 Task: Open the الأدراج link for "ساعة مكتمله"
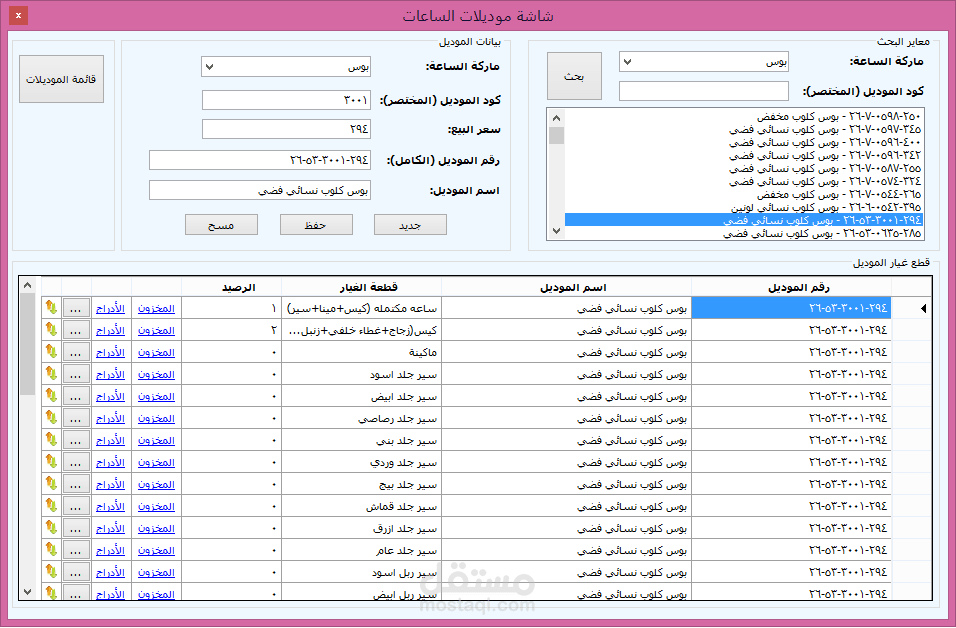[x=110, y=308]
